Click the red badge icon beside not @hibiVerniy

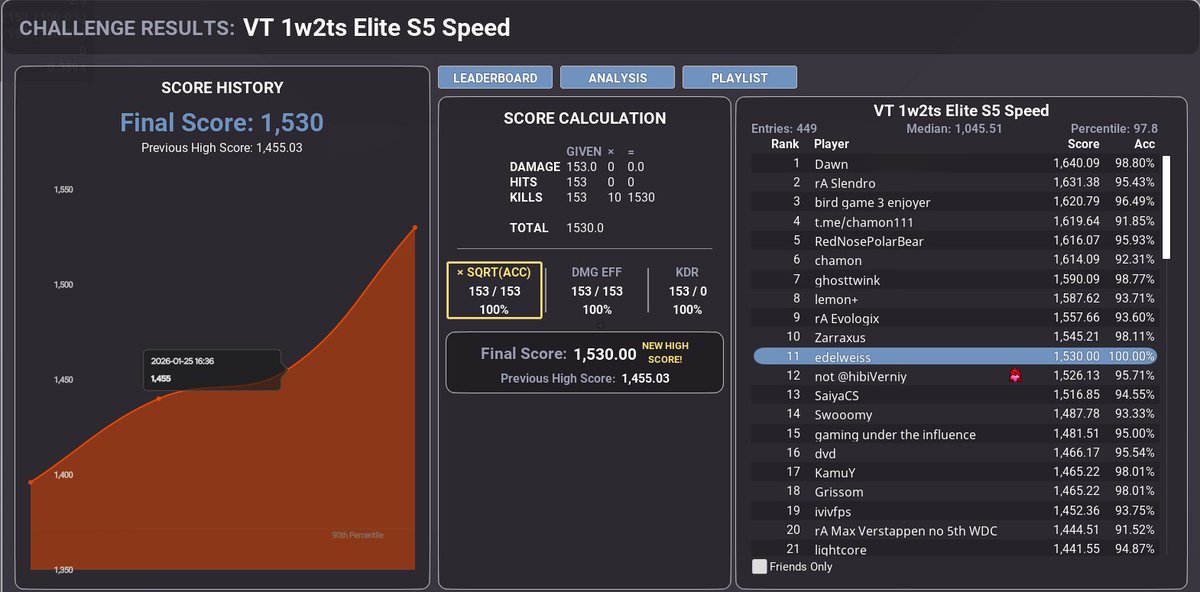1017,376
